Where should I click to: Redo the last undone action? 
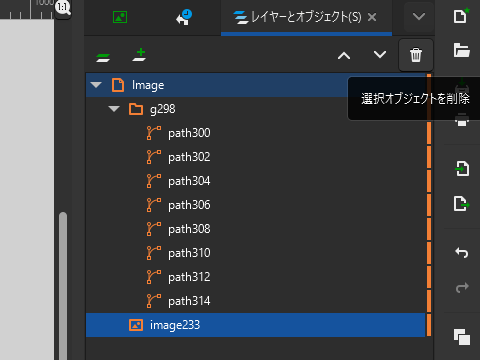coord(462,287)
